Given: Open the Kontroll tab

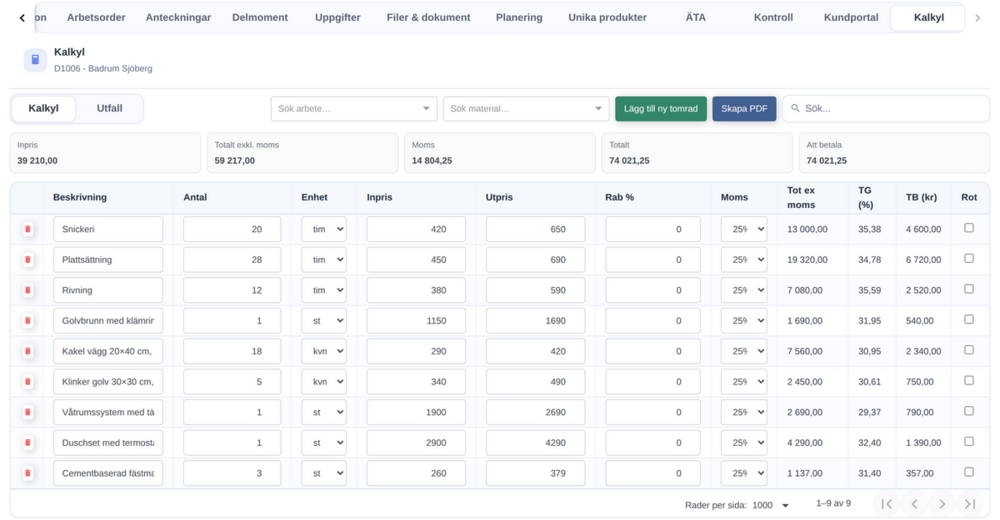Looking at the screenshot, I should (x=774, y=18).
